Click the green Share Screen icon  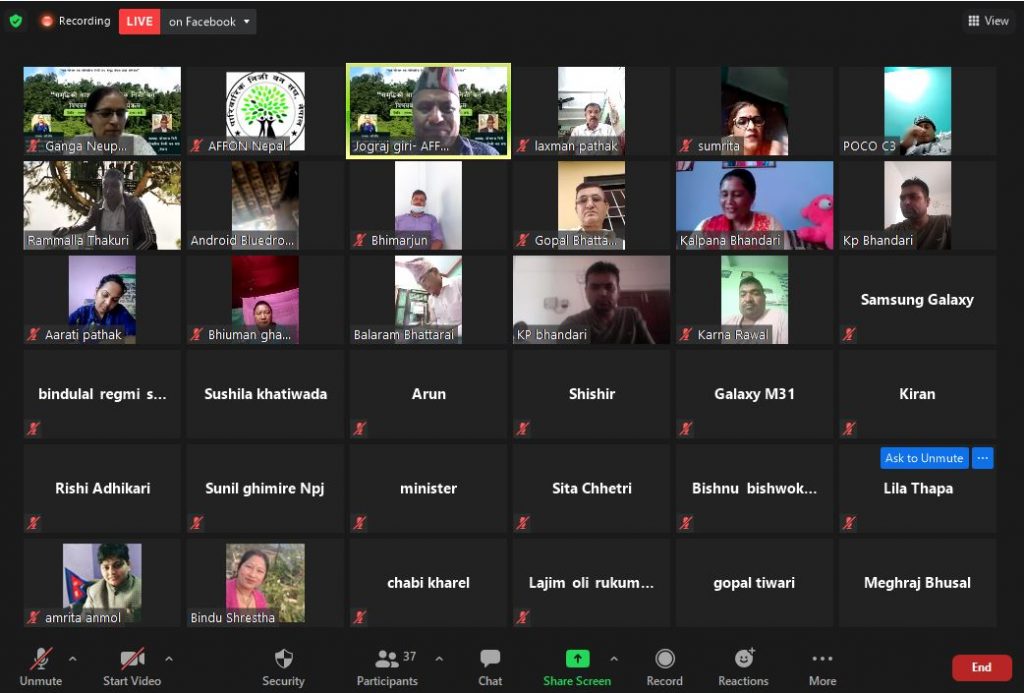pyautogui.click(x=578, y=659)
